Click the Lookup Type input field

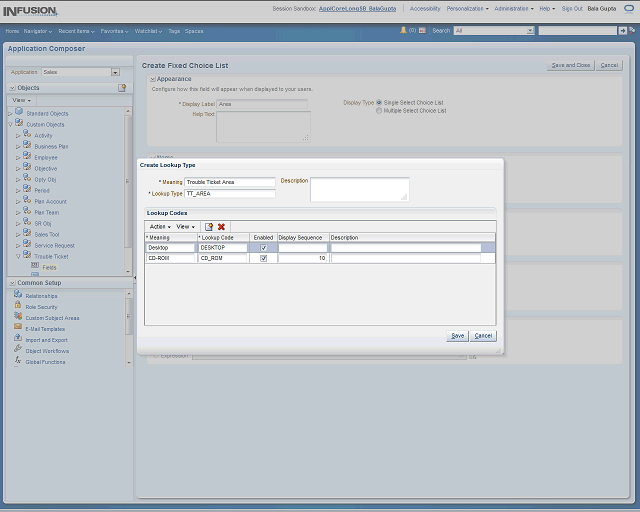[229, 194]
